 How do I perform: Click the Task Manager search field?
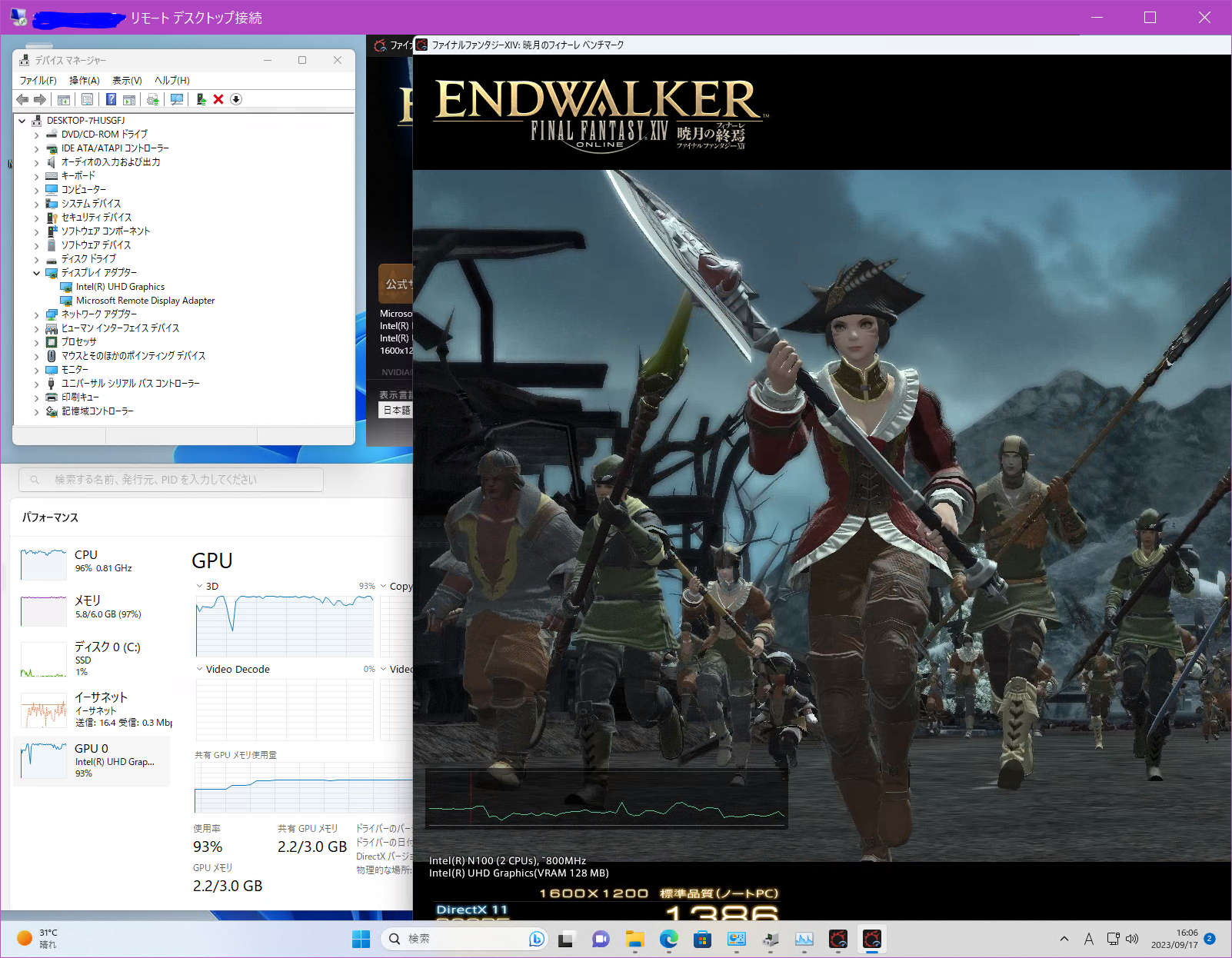point(171,480)
